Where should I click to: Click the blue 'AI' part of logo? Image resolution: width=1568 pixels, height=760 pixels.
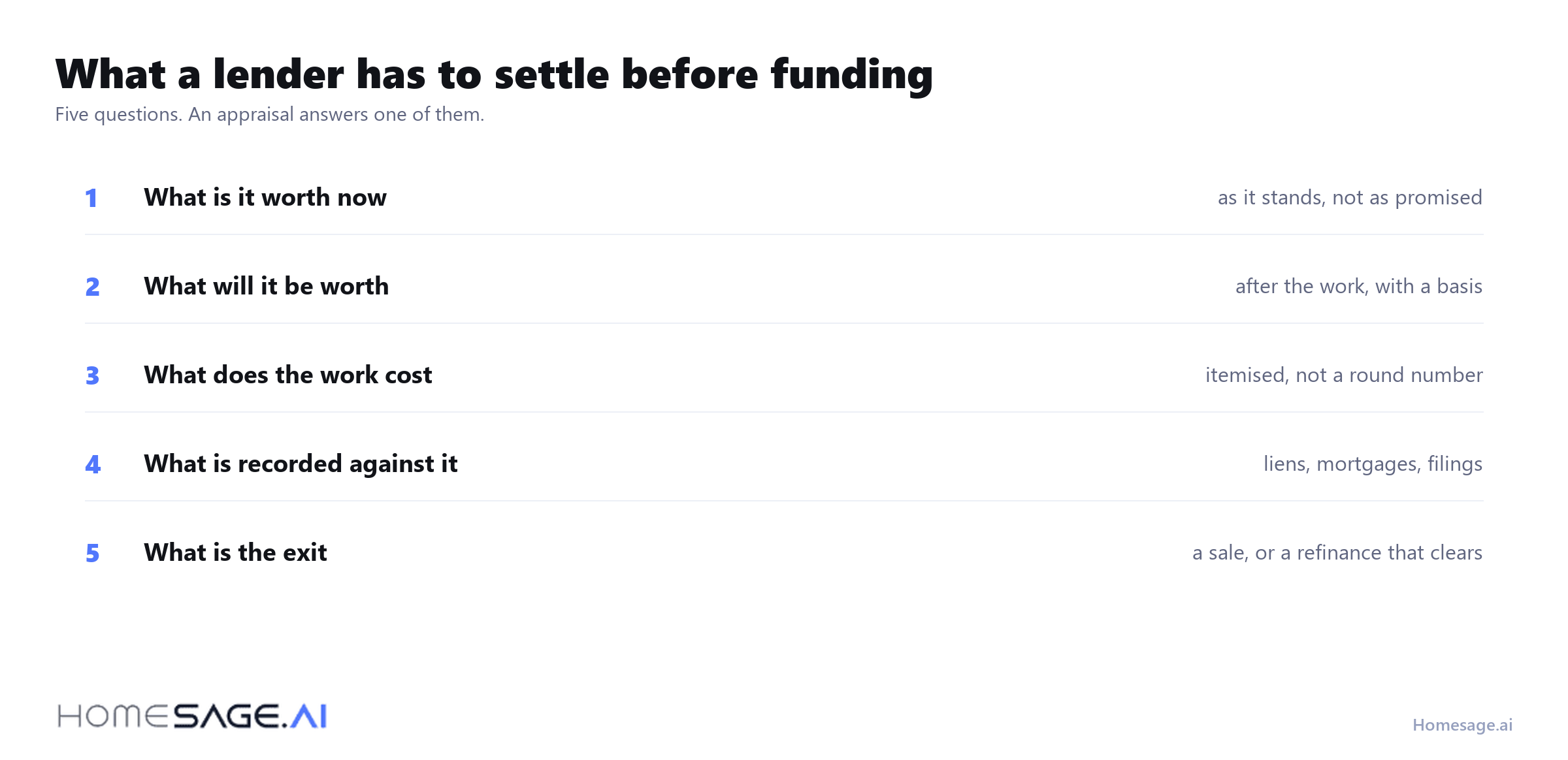tap(308, 716)
